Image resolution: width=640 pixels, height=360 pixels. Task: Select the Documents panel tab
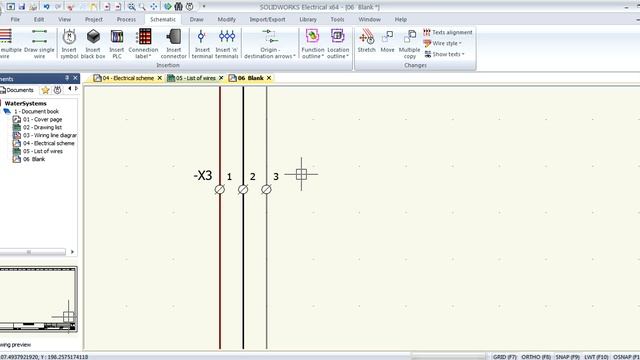(x=17, y=90)
